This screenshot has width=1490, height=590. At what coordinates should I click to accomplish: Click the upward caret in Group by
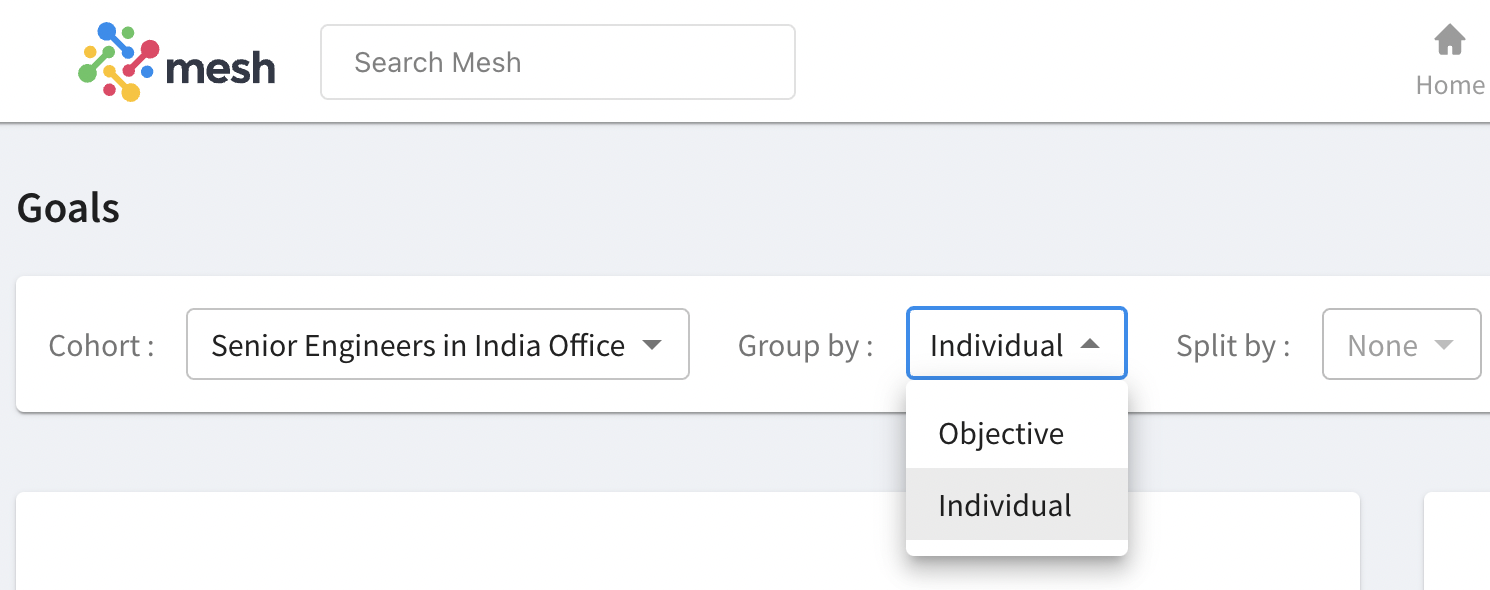(x=1090, y=344)
